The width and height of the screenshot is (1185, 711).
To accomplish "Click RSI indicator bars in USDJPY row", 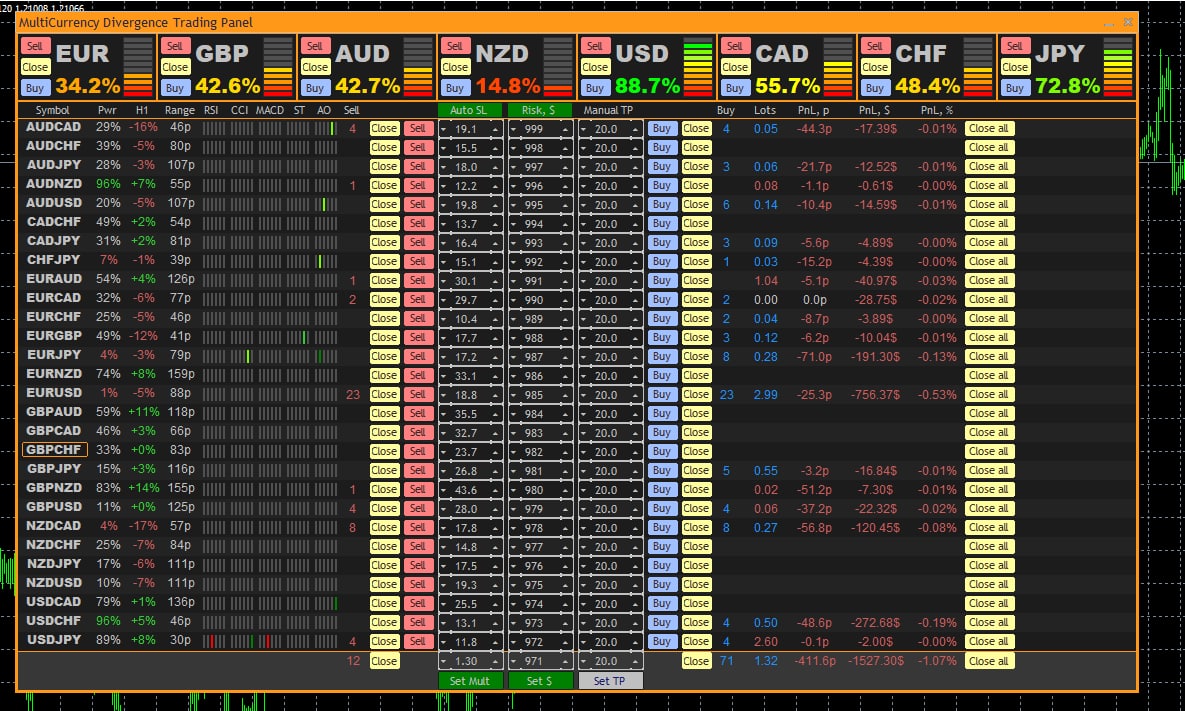I will [214, 641].
